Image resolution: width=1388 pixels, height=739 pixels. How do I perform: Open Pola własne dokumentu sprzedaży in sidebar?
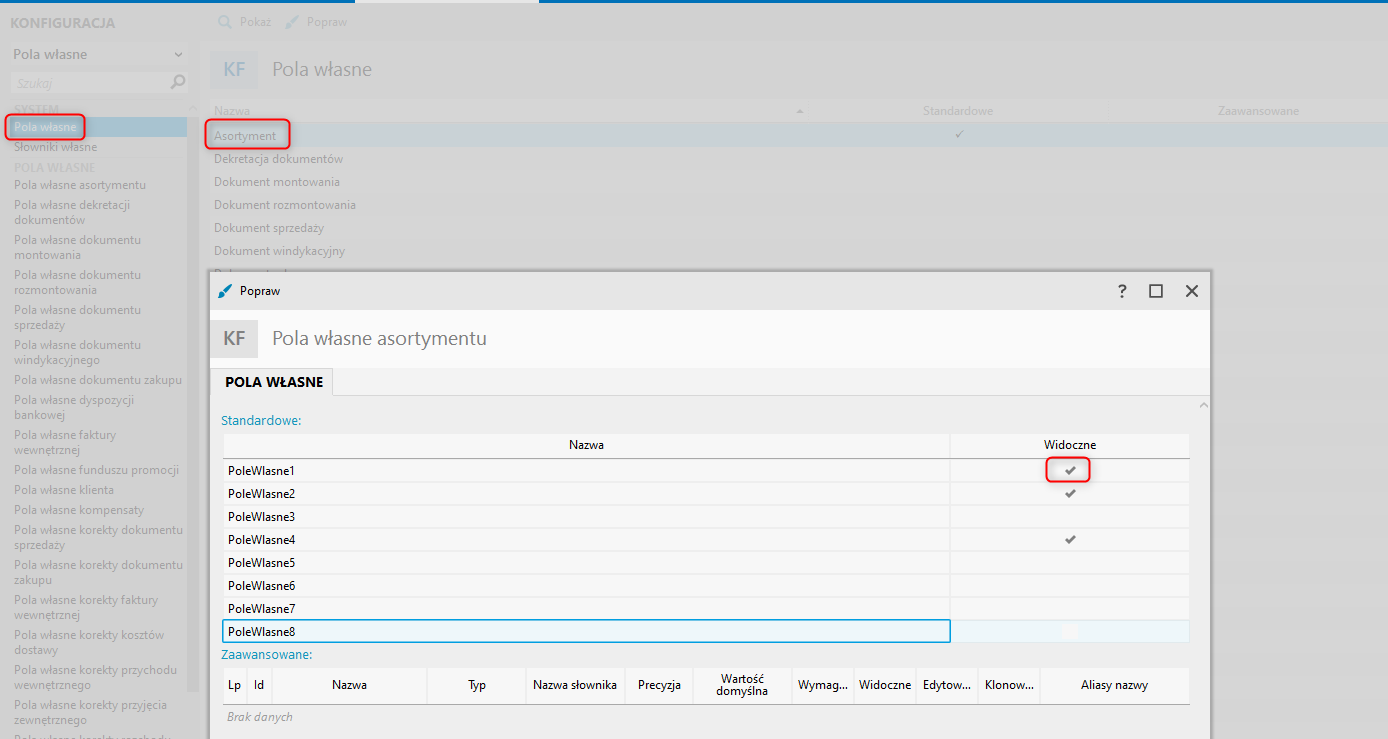77,317
